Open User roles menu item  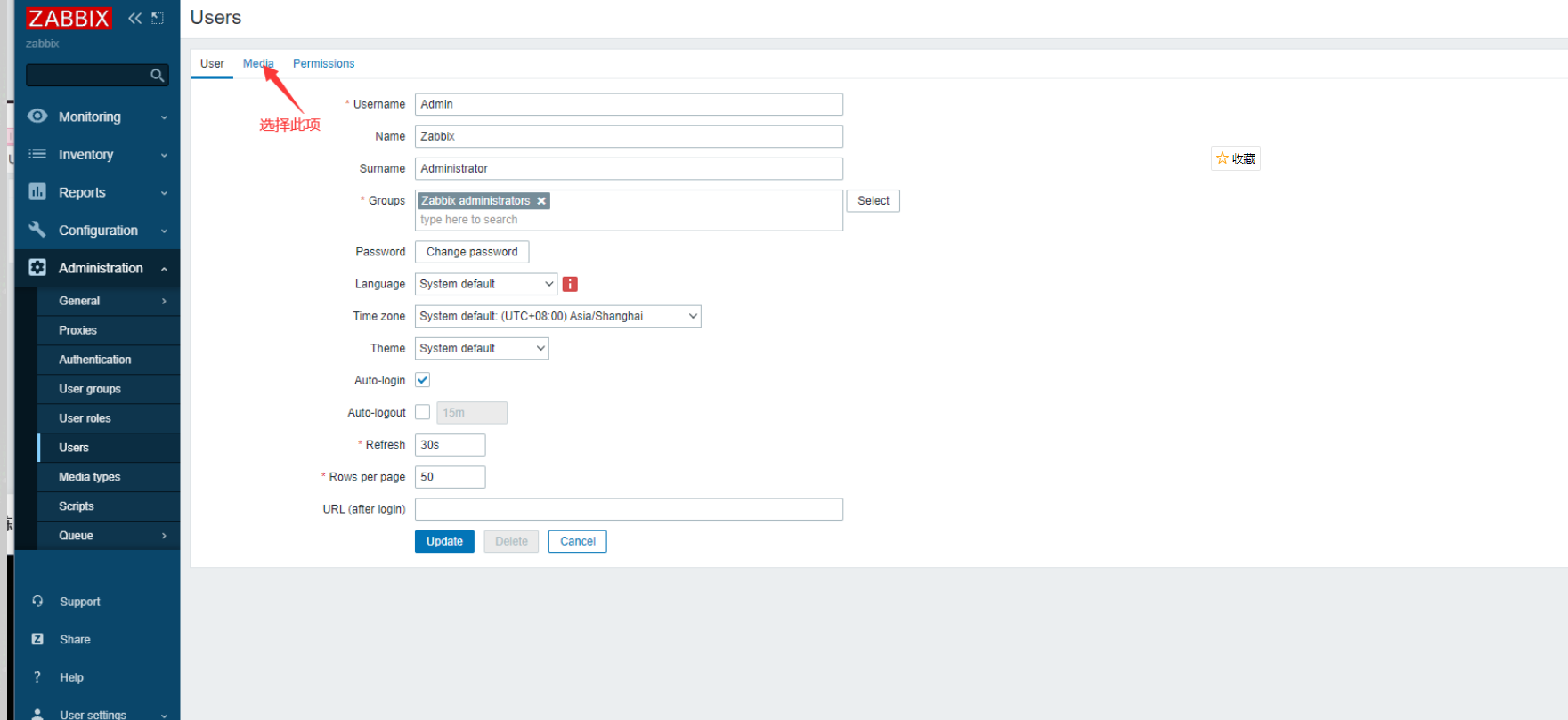109,418
